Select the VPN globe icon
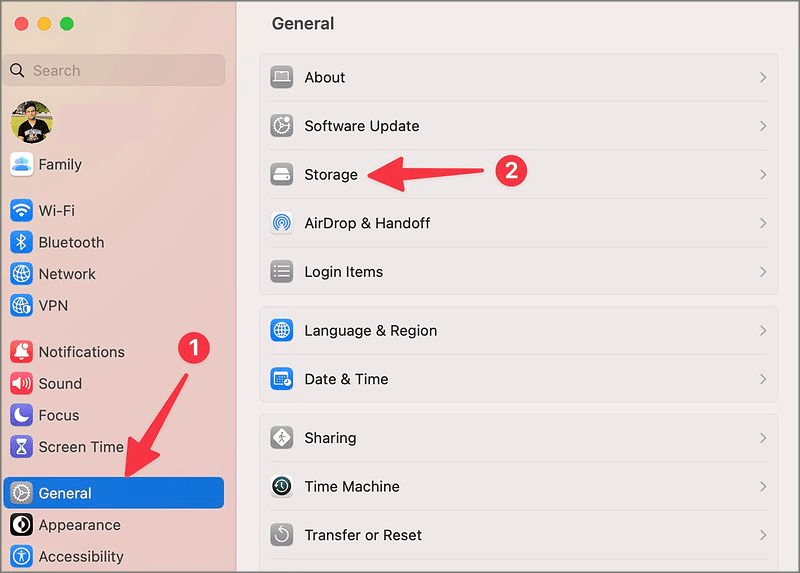 pos(22,305)
